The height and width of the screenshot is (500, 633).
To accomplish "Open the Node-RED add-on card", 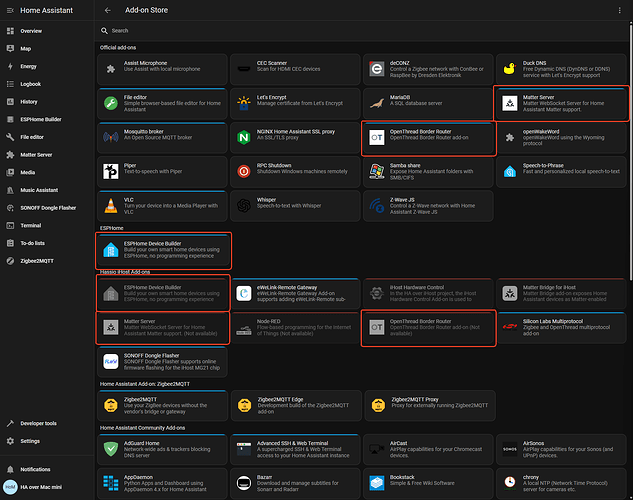I will (295, 328).
